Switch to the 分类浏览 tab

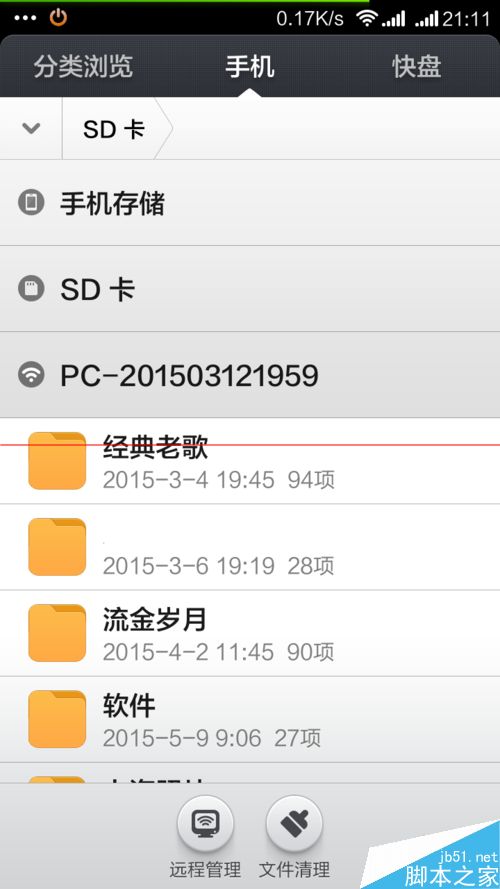tap(83, 67)
